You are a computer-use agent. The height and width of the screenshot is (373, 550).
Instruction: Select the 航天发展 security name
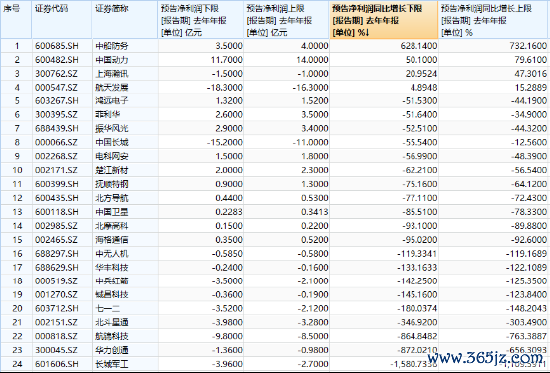[x=112, y=87]
